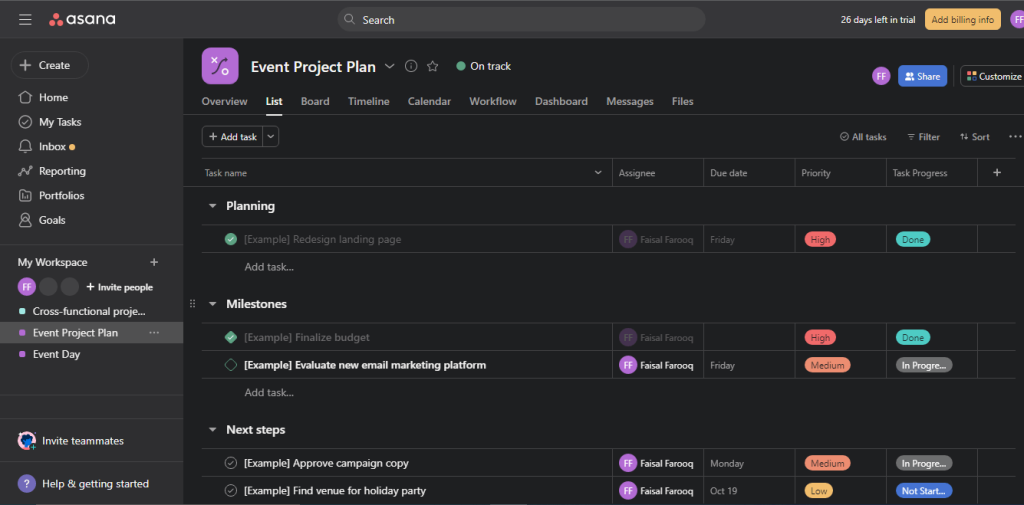The image size is (1024, 505).
Task: Switch to the Workflow tab
Action: (x=493, y=101)
